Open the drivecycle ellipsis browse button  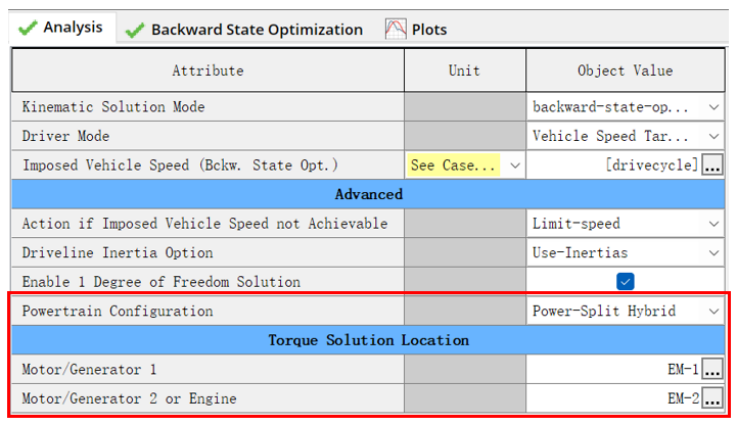[x=711, y=165]
